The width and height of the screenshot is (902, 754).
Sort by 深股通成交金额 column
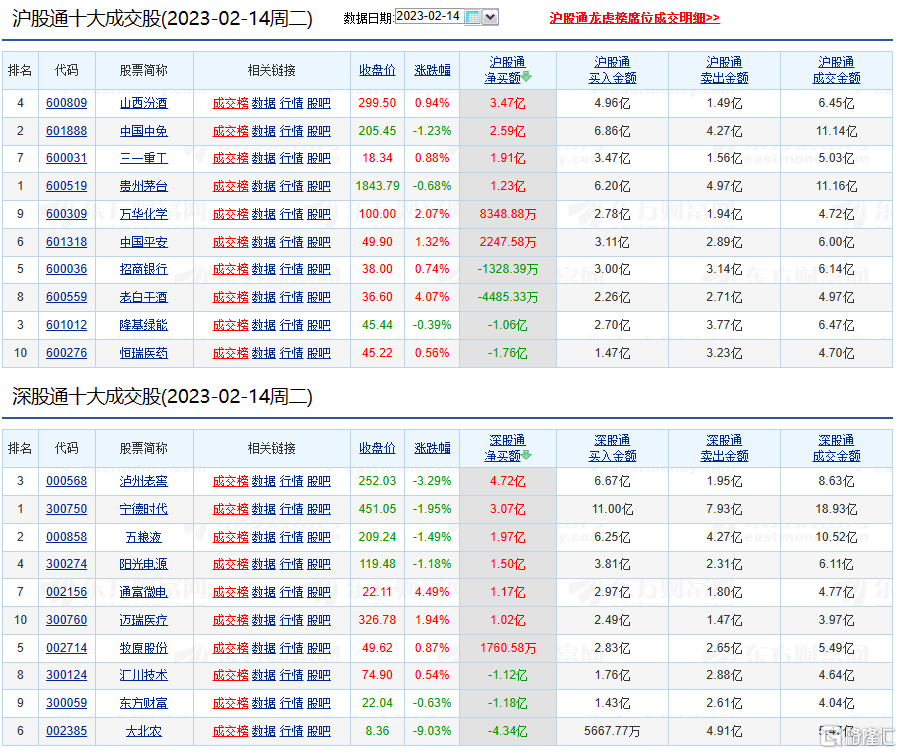pos(836,448)
